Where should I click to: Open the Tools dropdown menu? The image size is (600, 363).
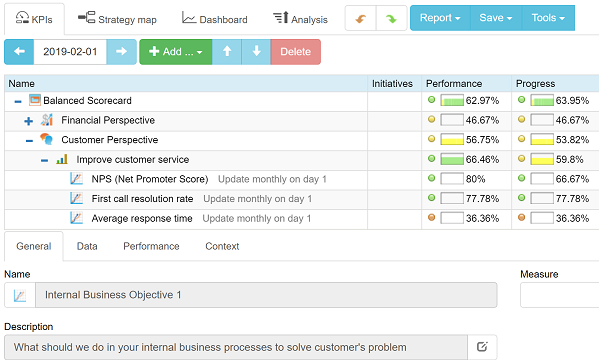coord(548,18)
